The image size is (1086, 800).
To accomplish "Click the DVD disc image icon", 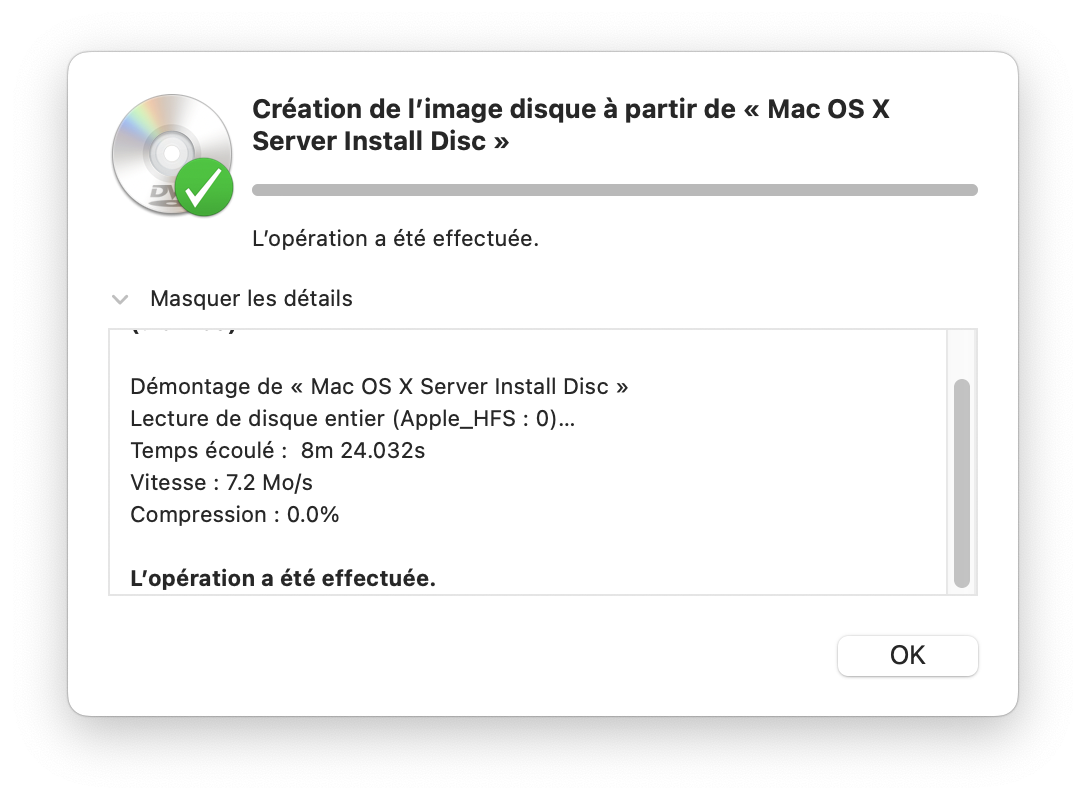I will [x=172, y=154].
